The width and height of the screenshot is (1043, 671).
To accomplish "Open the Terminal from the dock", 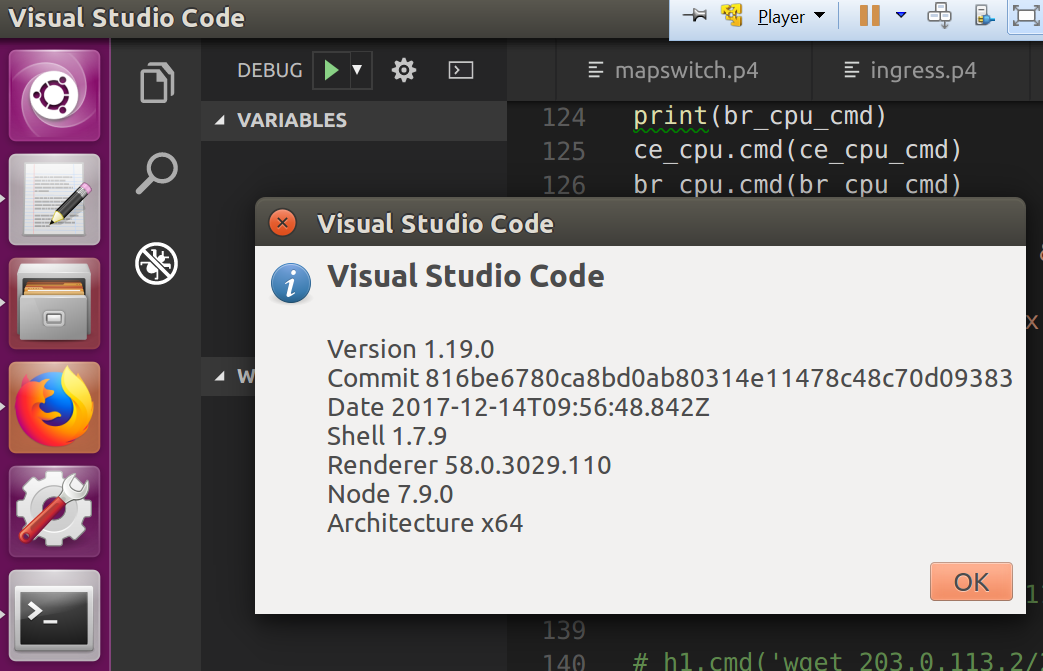I will coord(55,615).
